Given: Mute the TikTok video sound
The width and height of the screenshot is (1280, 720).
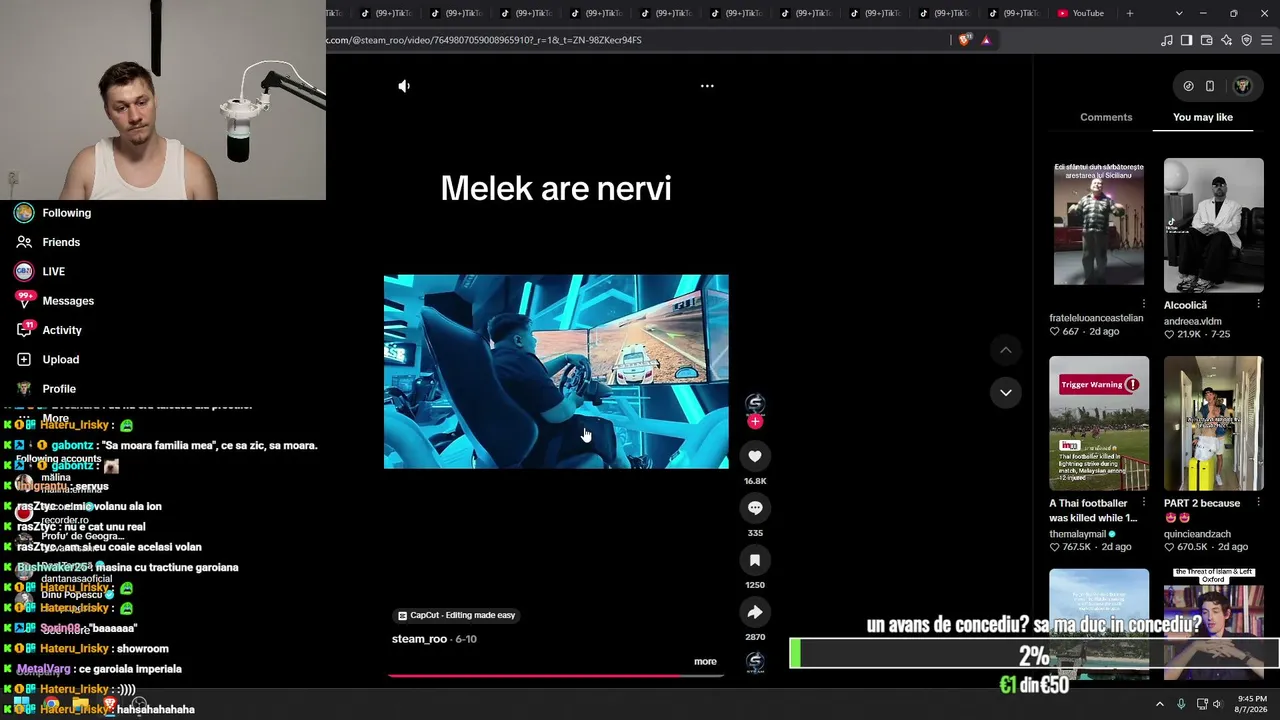Looking at the screenshot, I should [x=404, y=86].
